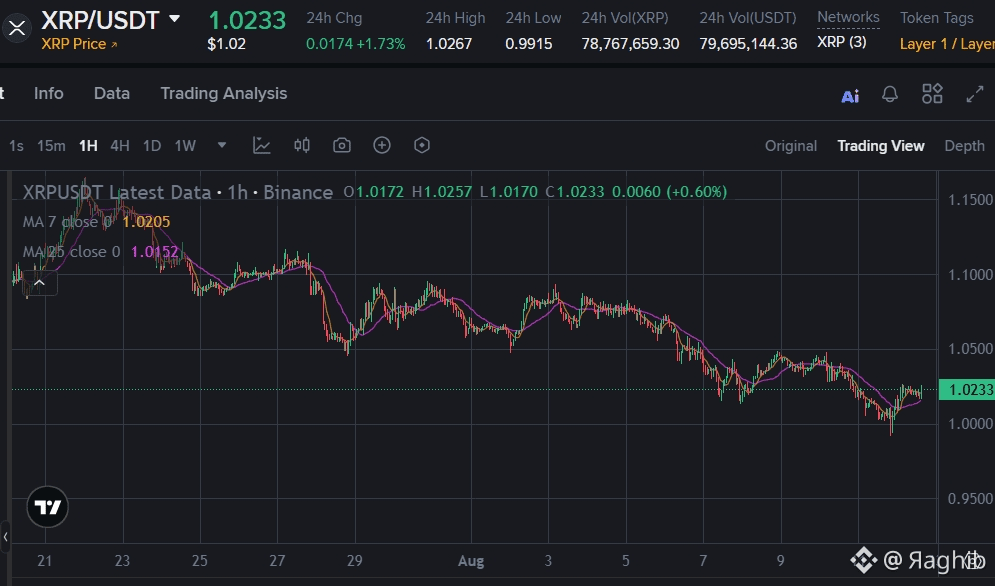Click the price alert bell icon

coord(890,95)
